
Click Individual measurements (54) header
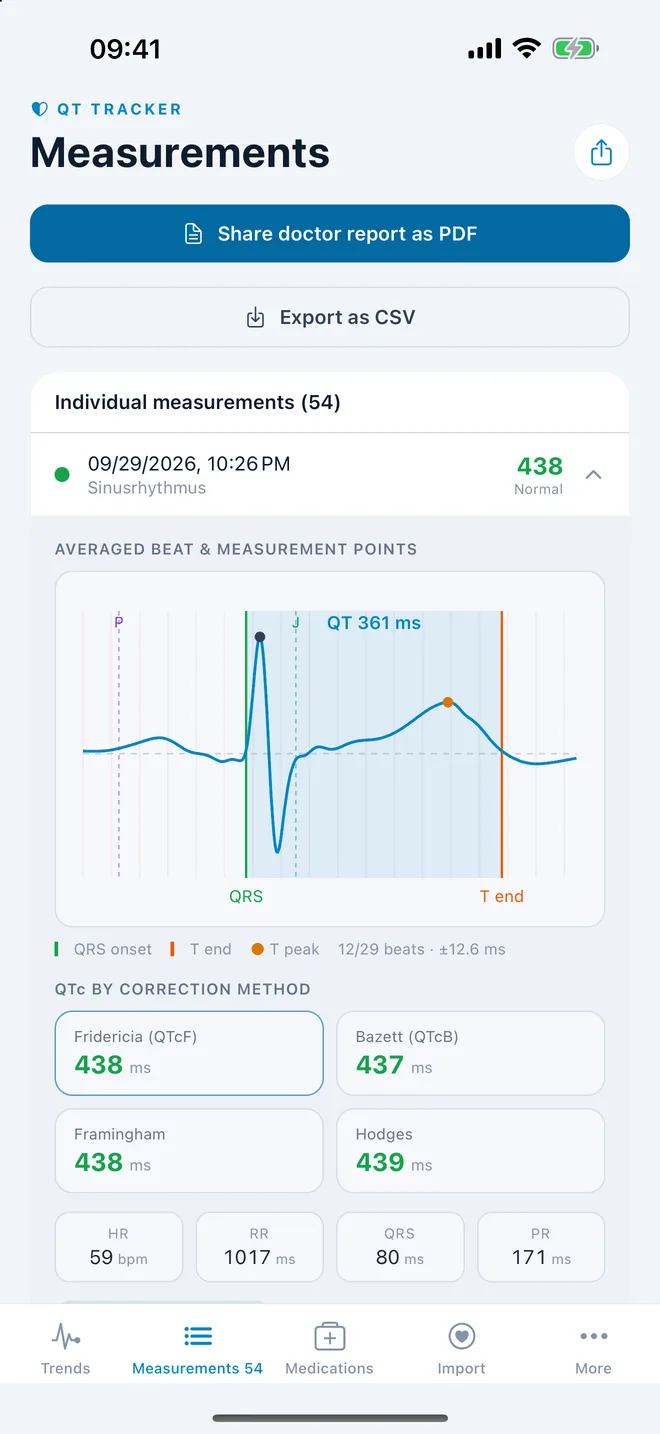pos(197,402)
